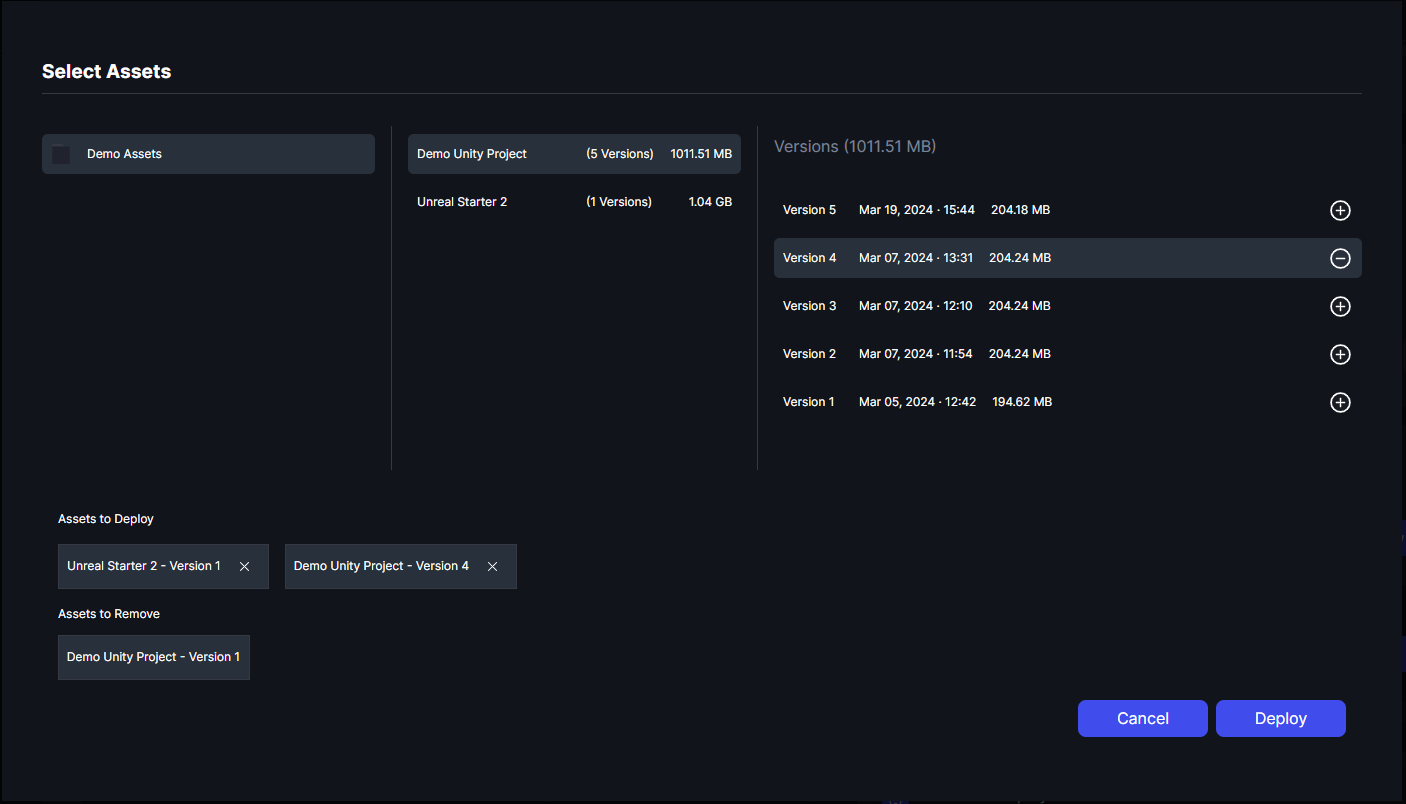Select the Version 3 row label
This screenshot has width=1406, height=804.
pyautogui.click(x=809, y=306)
